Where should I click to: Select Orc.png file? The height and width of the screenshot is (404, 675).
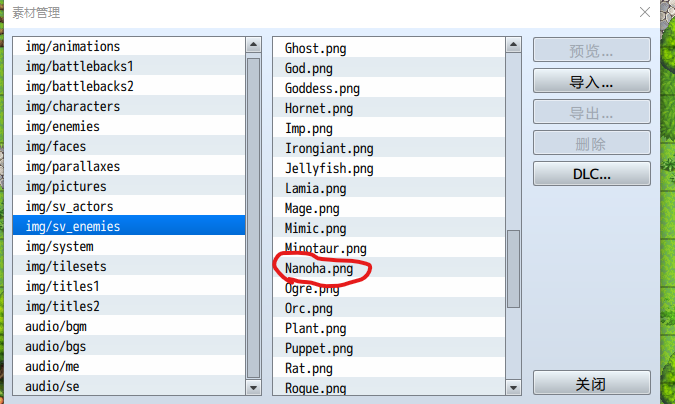coord(389,308)
